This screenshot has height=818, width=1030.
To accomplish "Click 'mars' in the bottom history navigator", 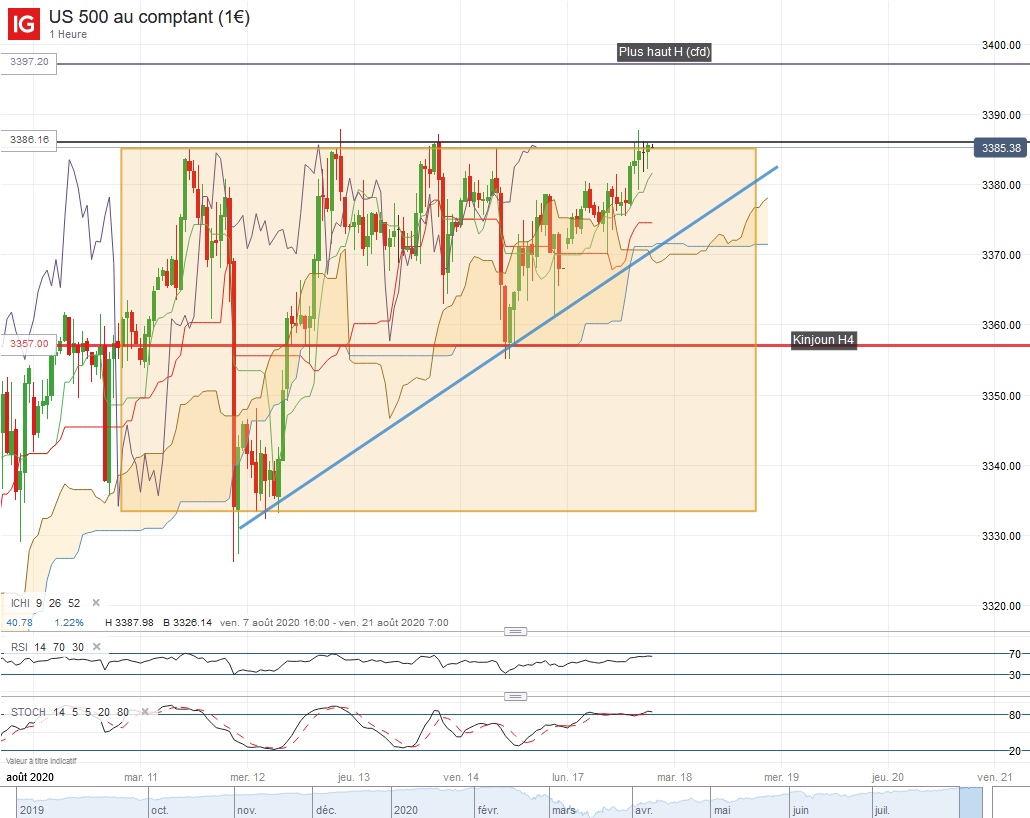I will pos(564,810).
